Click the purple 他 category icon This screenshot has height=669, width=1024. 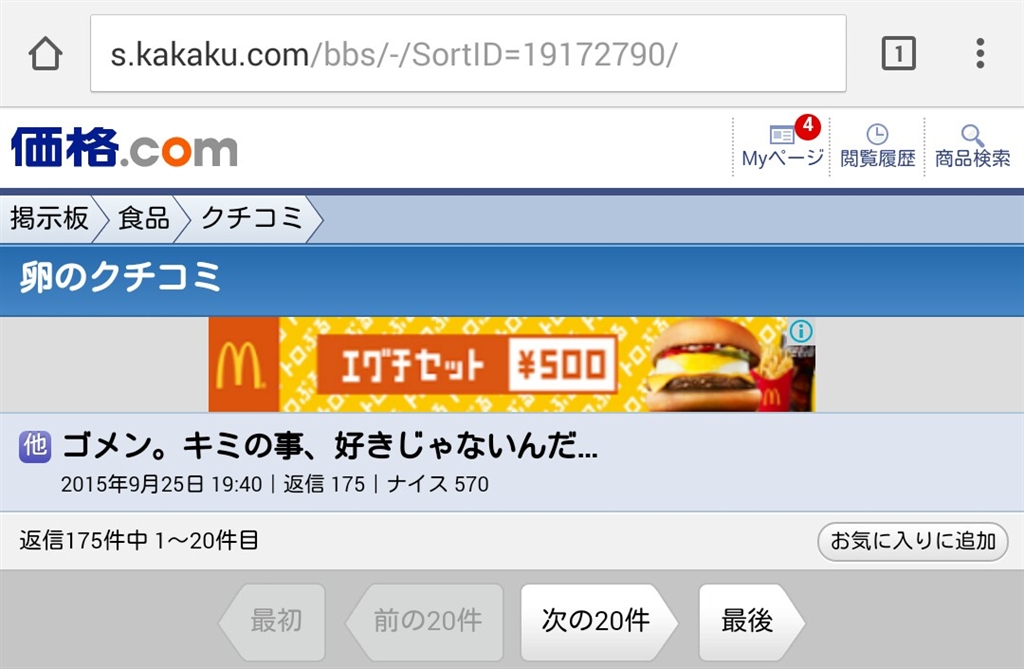(35, 447)
